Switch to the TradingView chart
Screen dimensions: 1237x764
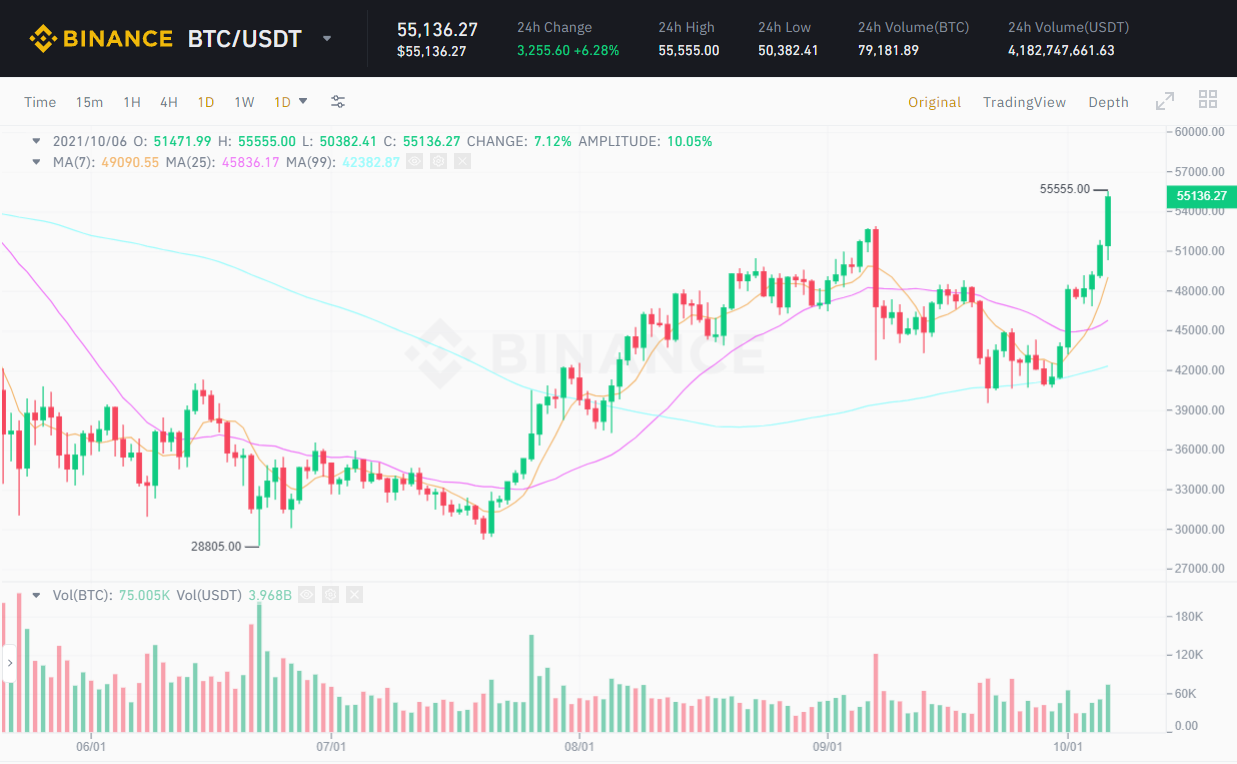tap(1024, 102)
